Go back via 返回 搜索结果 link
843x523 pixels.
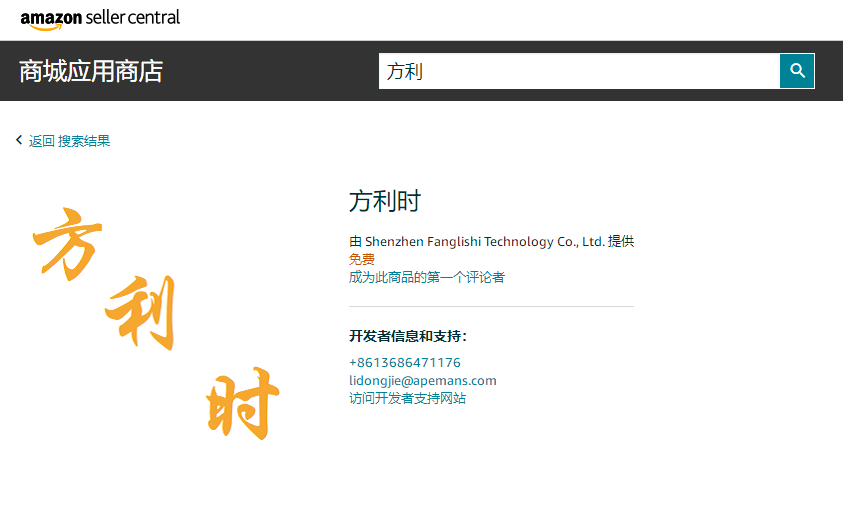(69, 141)
